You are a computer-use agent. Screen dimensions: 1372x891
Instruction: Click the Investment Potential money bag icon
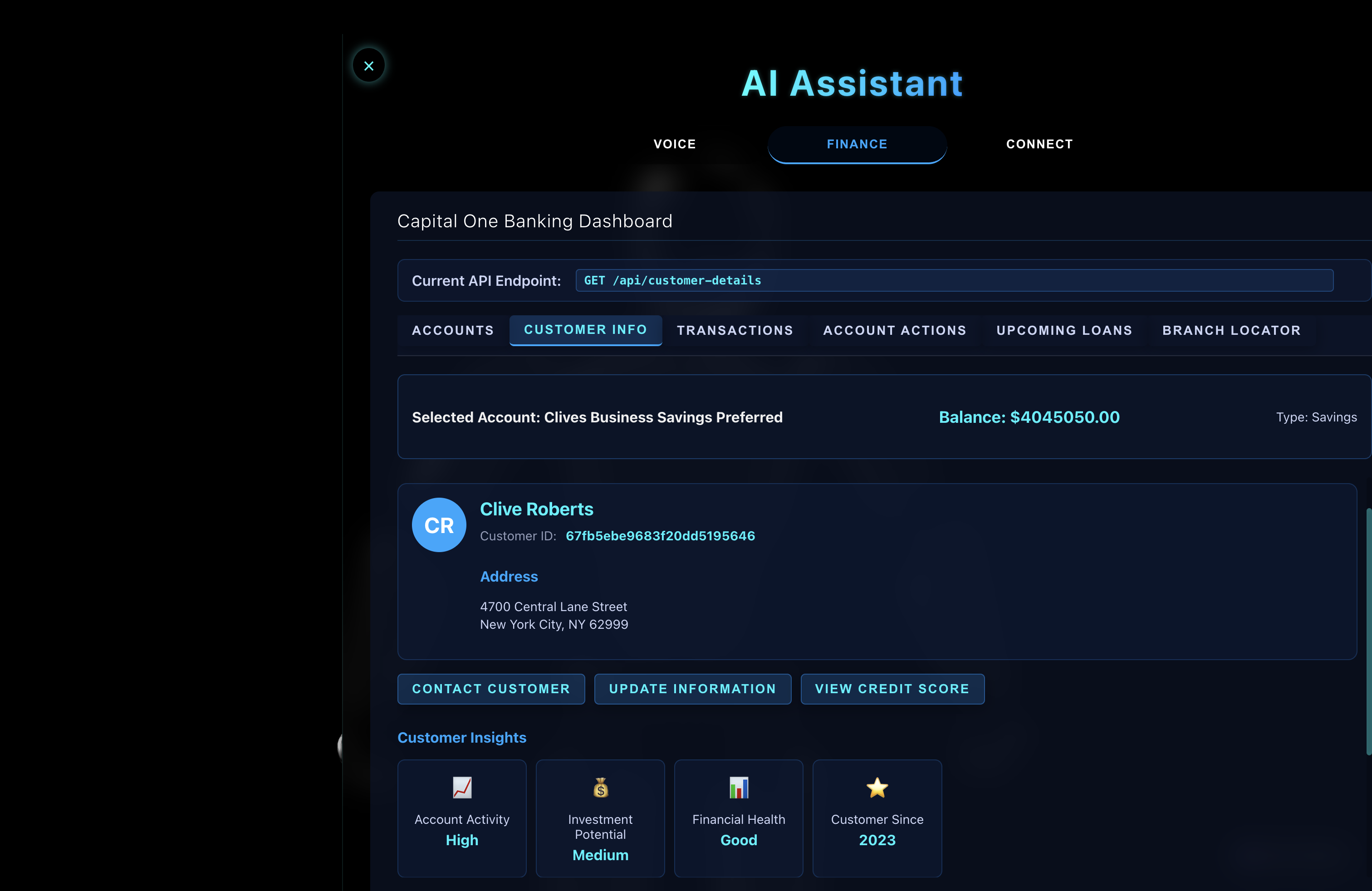click(x=600, y=787)
